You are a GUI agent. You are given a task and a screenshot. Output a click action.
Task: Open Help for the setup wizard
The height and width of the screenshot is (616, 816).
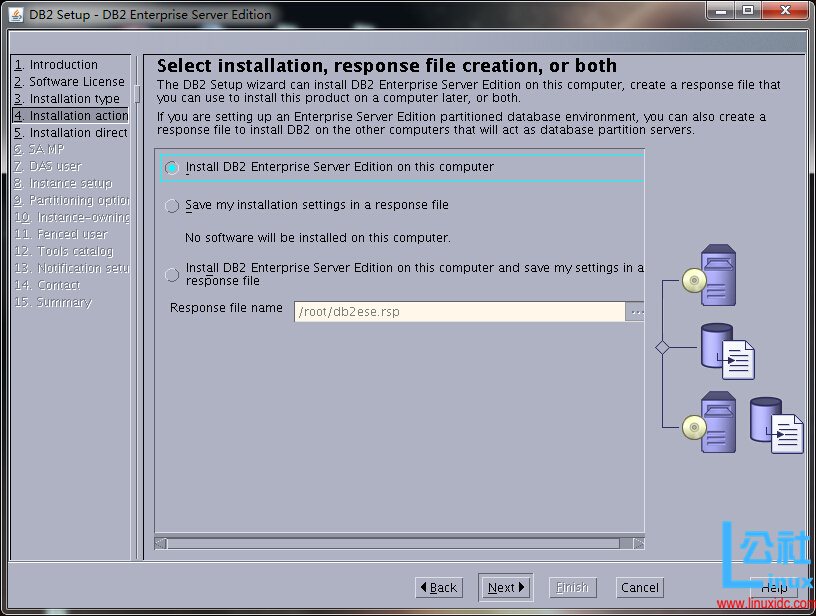773,588
